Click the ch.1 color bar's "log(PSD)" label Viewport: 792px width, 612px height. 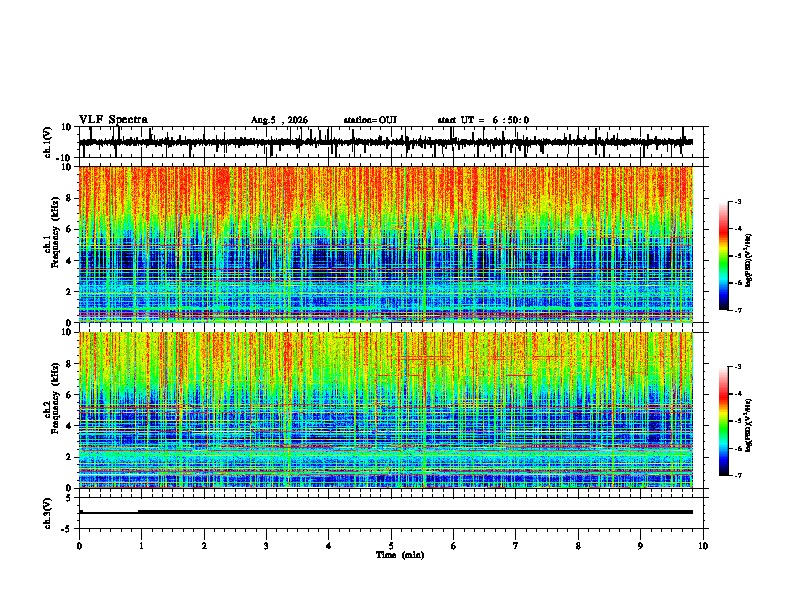coord(749,260)
